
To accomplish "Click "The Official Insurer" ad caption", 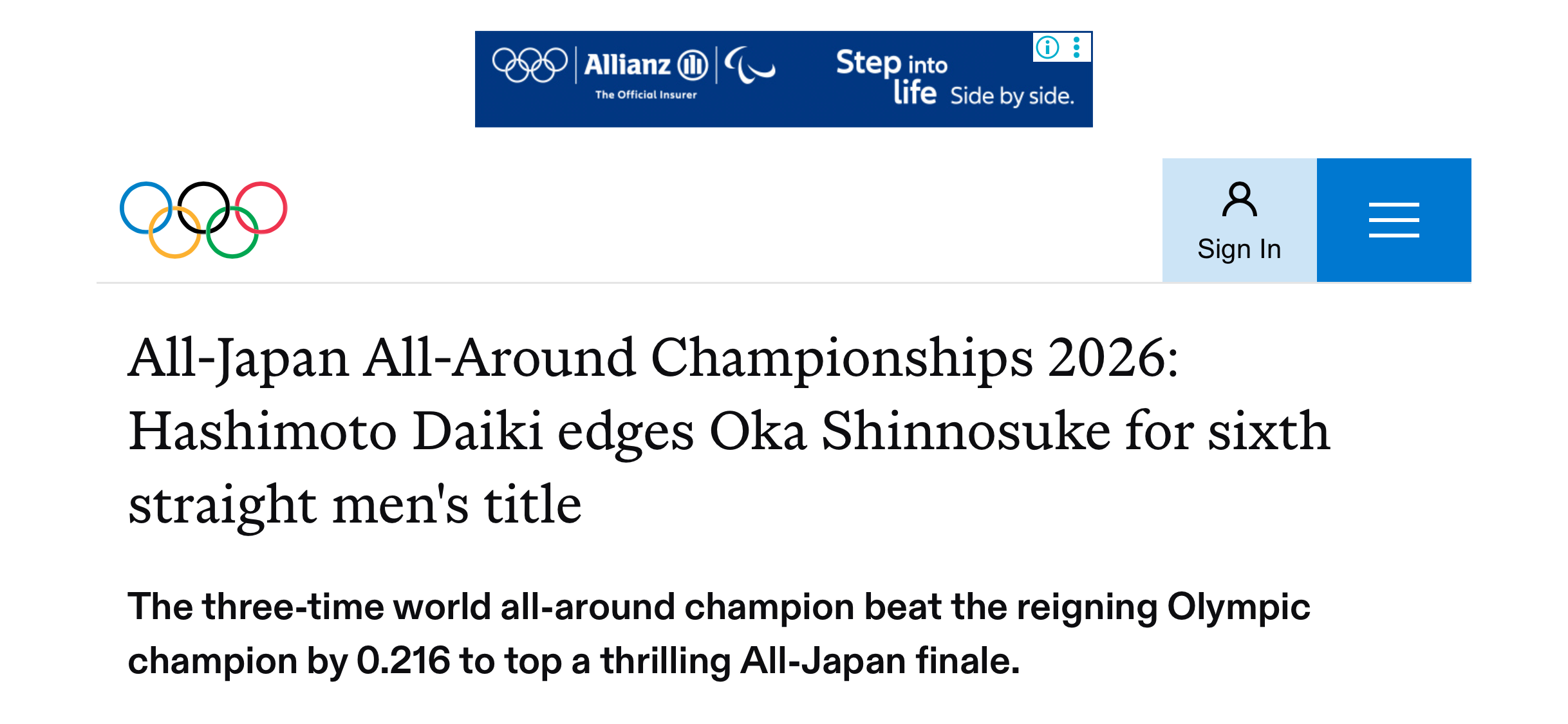I will pyautogui.click(x=646, y=95).
